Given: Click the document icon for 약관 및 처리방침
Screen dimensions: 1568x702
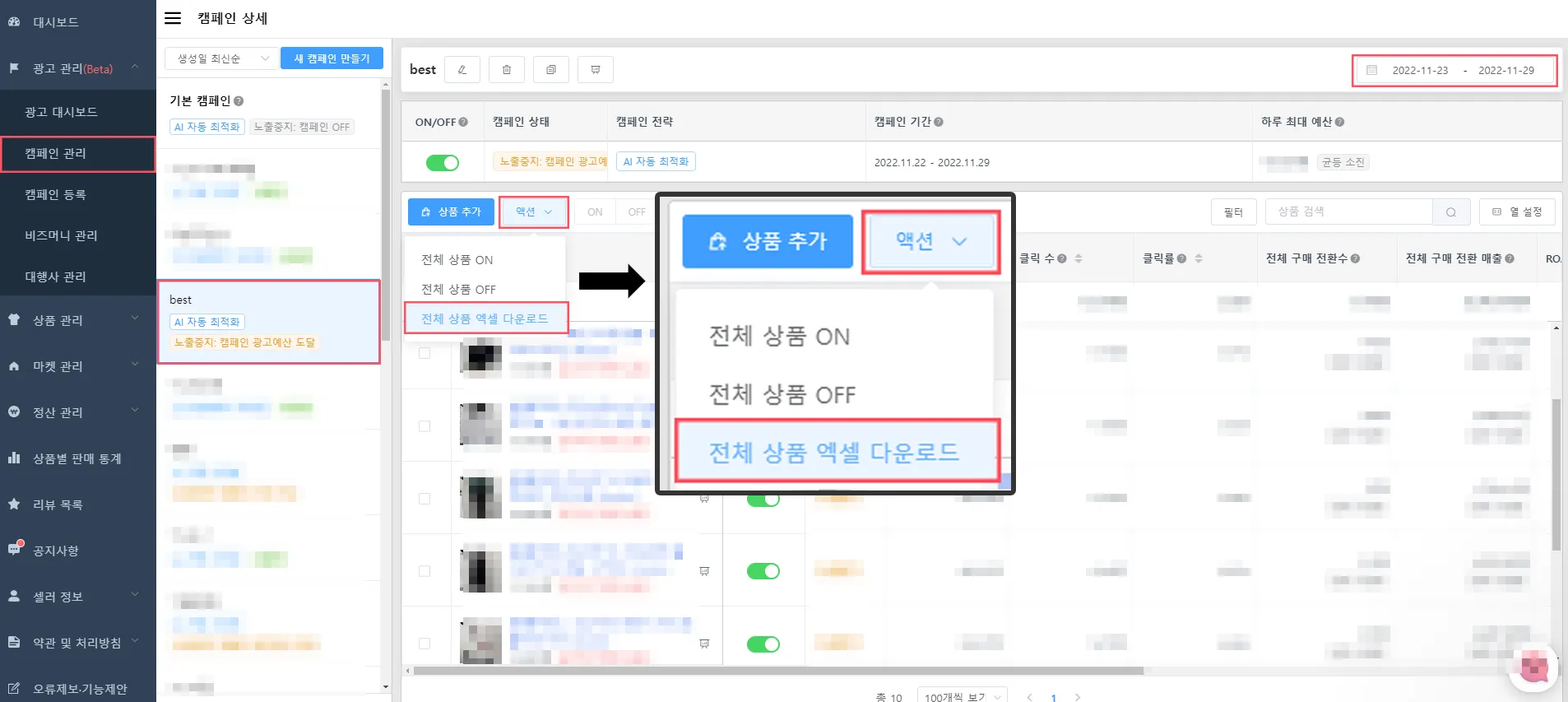Looking at the screenshot, I should [14, 642].
